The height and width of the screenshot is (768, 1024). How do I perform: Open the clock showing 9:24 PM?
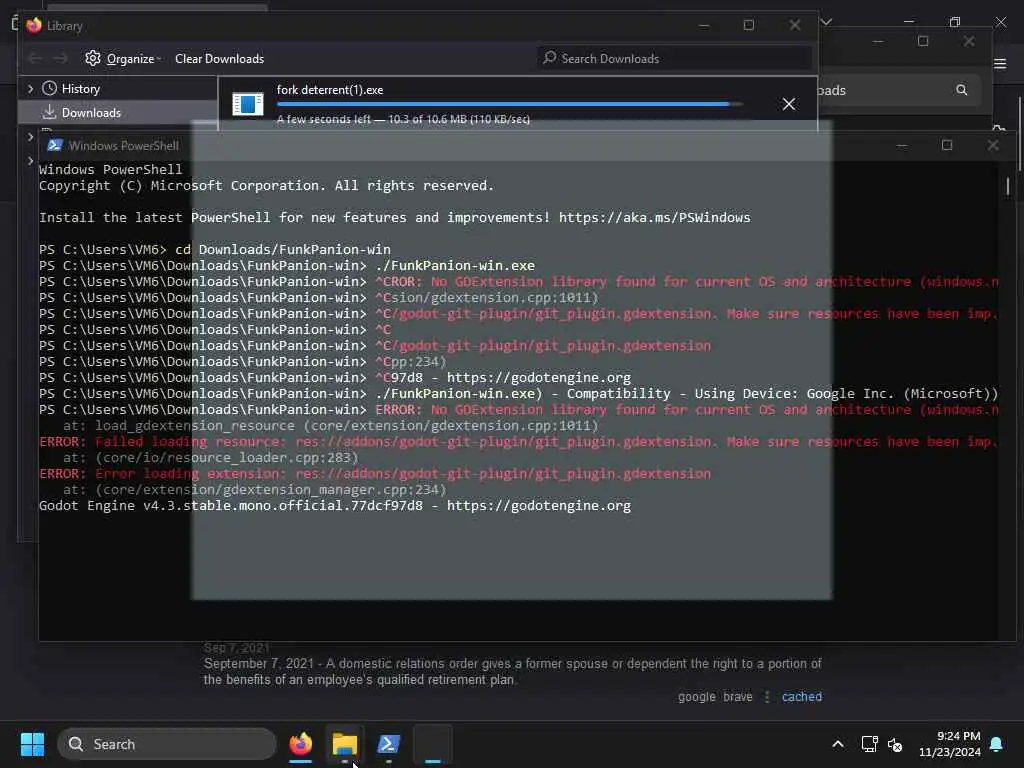pos(950,744)
